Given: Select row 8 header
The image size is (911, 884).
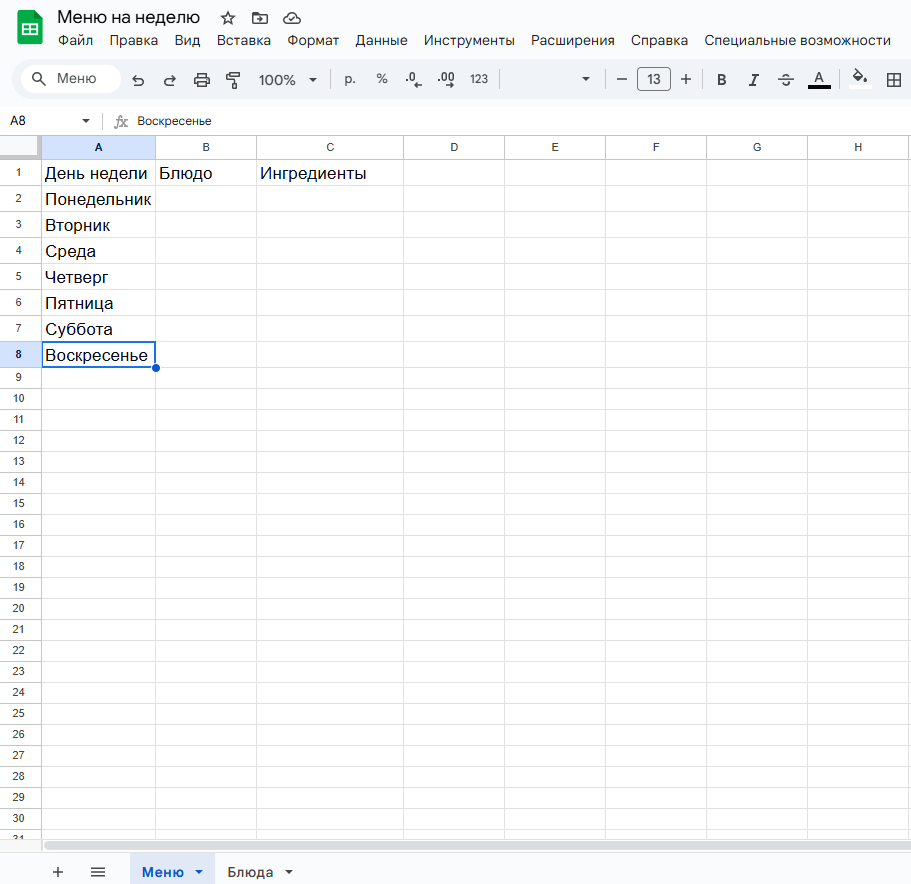Looking at the screenshot, I should pyautogui.click(x=20, y=354).
